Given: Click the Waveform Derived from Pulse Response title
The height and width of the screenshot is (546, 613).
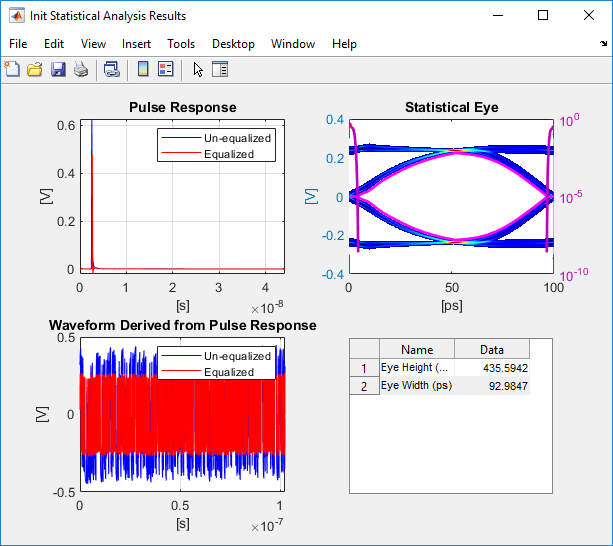Looking at the screenshot, I should tap(183, 325).
